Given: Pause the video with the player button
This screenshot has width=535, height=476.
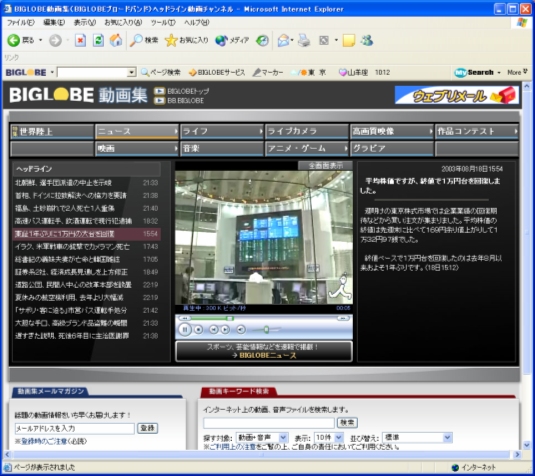Looking at the screenshot, I should coord(185,330).
